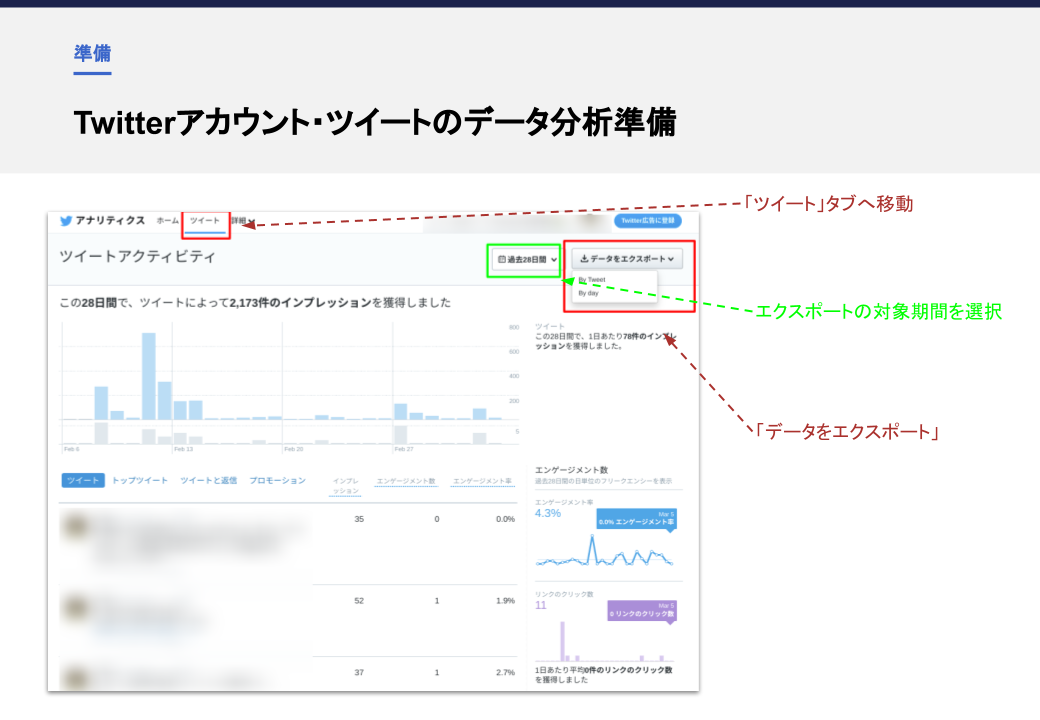
Task: Select the トップツイート tab
Action: (x=140, y=481)
